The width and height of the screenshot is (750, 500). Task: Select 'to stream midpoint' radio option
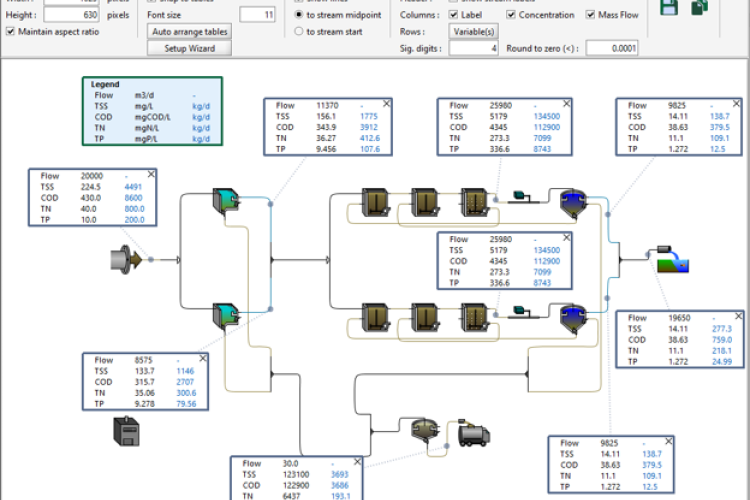[299, 15]
